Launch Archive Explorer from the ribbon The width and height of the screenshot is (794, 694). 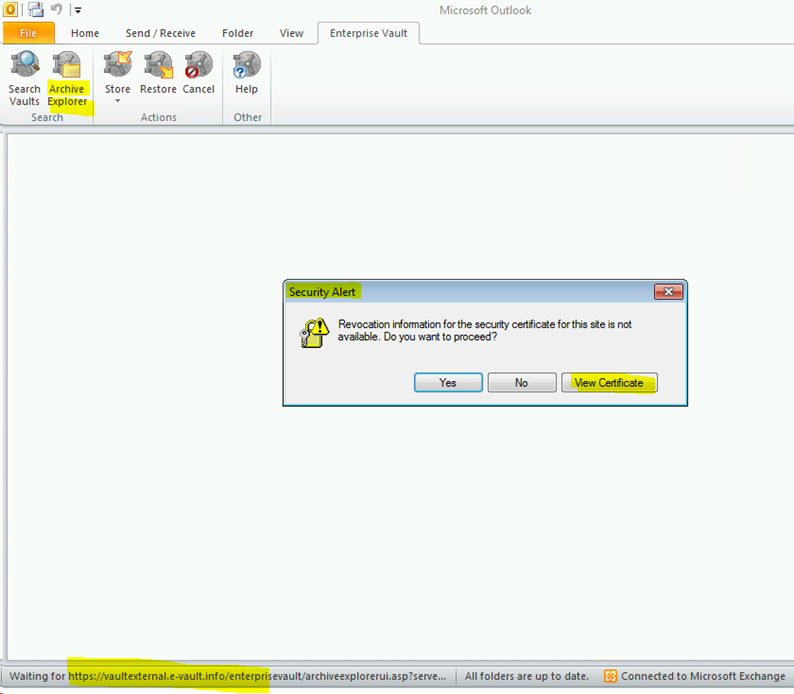point(67,78)
